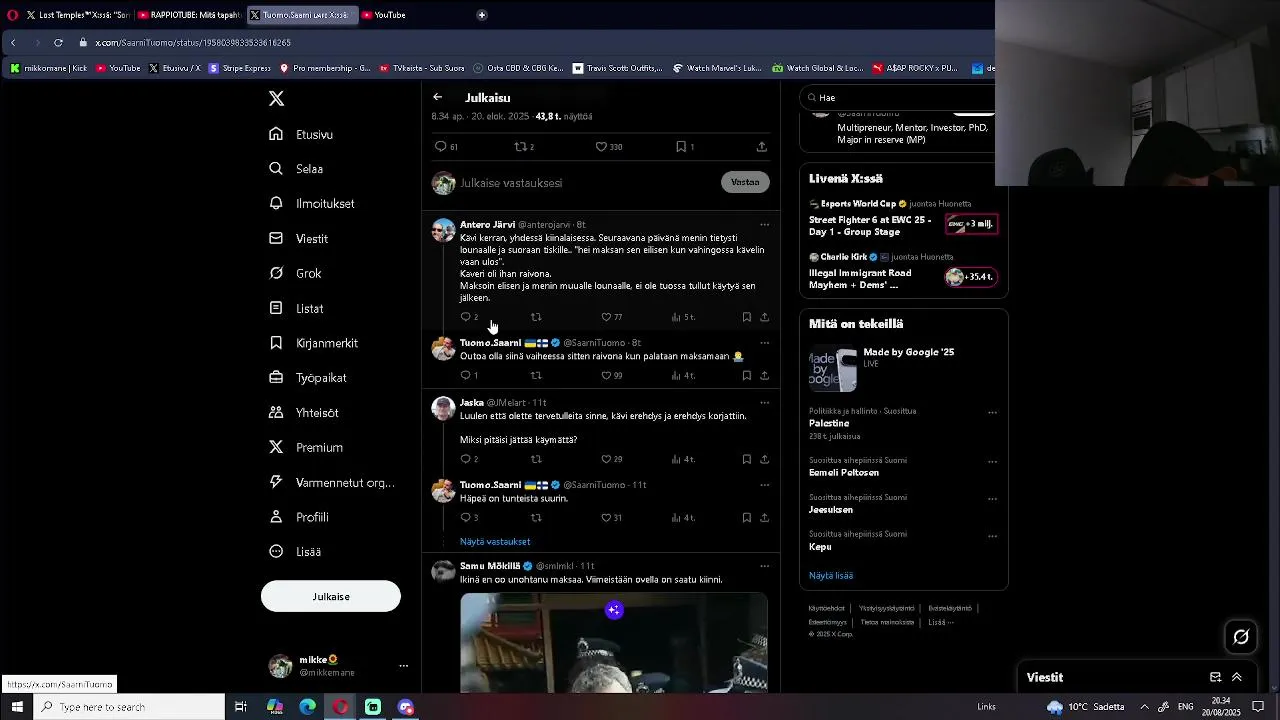Switch to RAPPIOTUBE browser tab

click(x=188, y=15)
